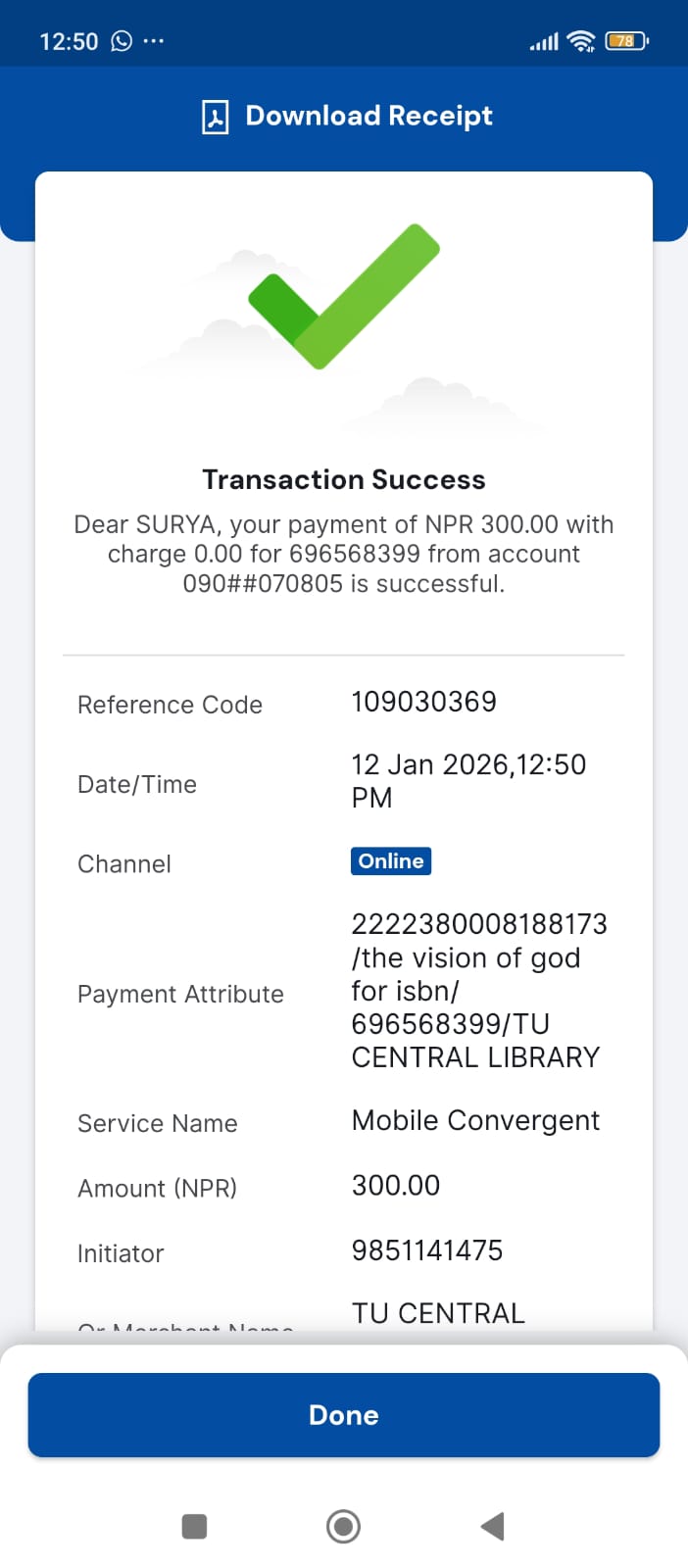Tap the Mobile Convergent service name
Viewport: 688px width, 1568px height.
tap(475, 1120)
